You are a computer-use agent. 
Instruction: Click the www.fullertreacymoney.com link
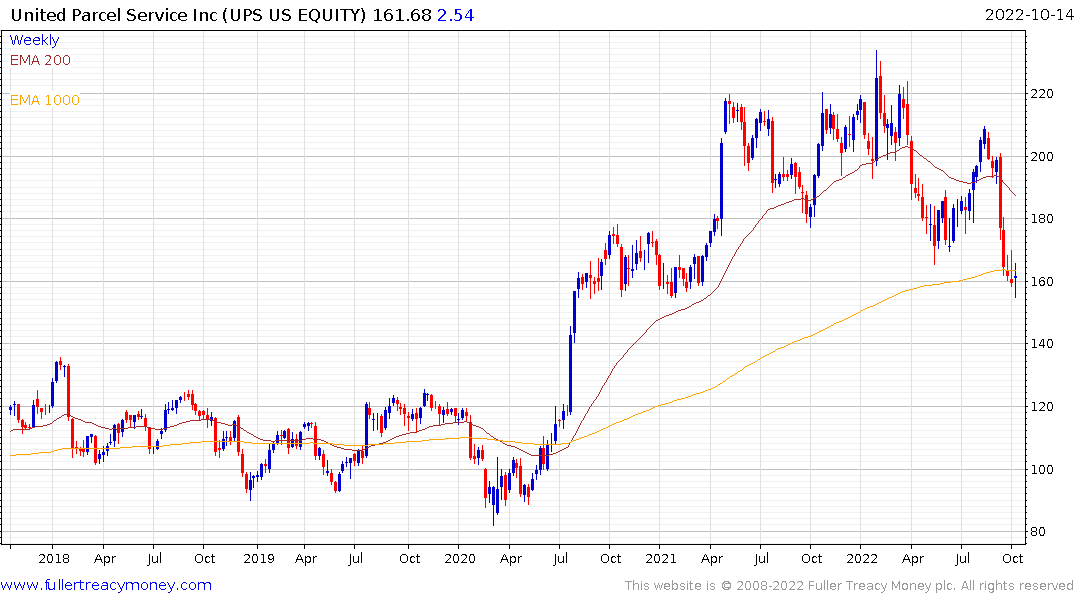106,586
